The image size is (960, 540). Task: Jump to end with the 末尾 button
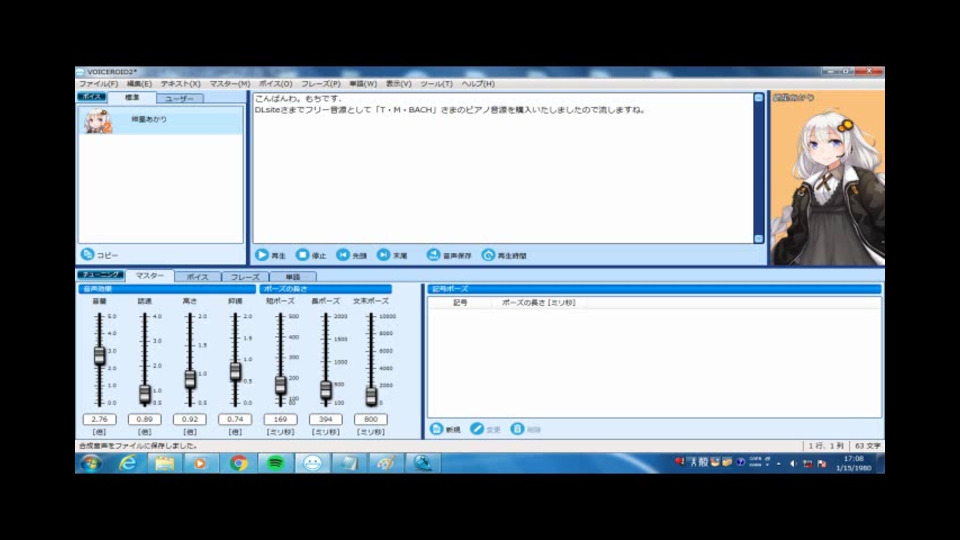click(x=392, y=255)
